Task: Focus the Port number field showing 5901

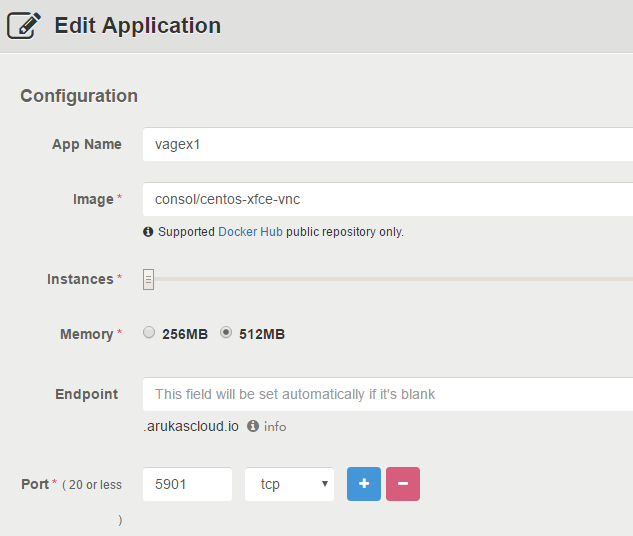Action: [187, 484]
